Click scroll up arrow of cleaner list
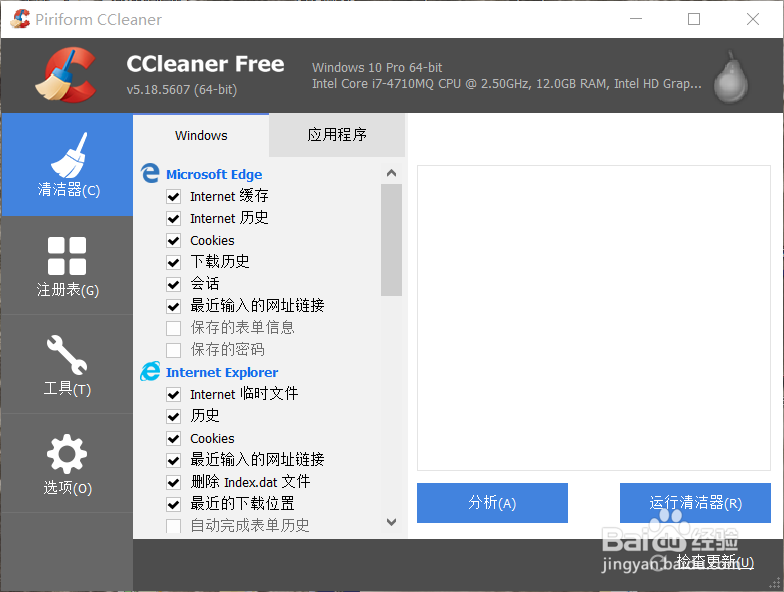The height and width of the screenshot is (592, 784). [392, 173]
